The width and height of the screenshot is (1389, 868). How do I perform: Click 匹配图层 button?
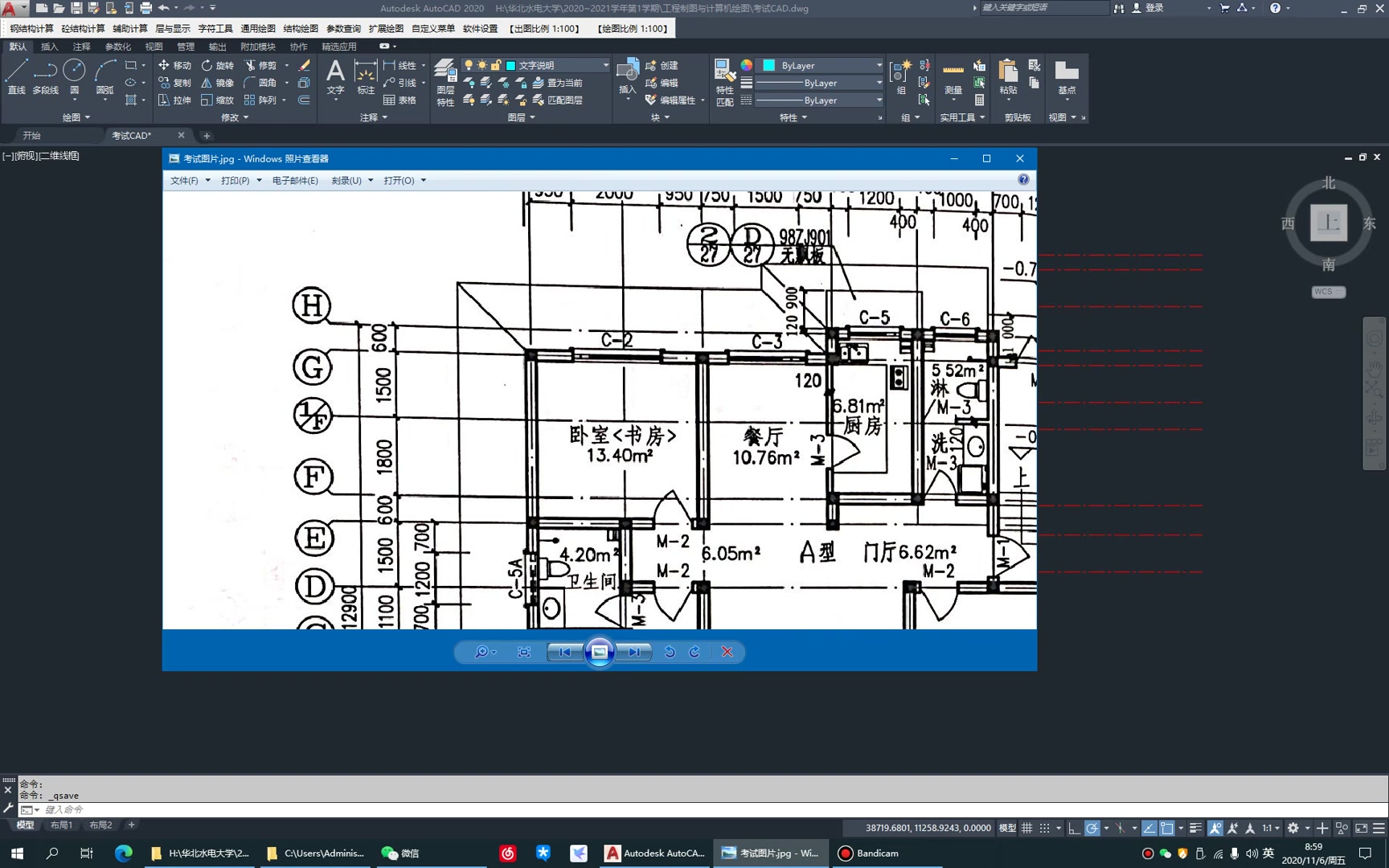tap(557, 100)
